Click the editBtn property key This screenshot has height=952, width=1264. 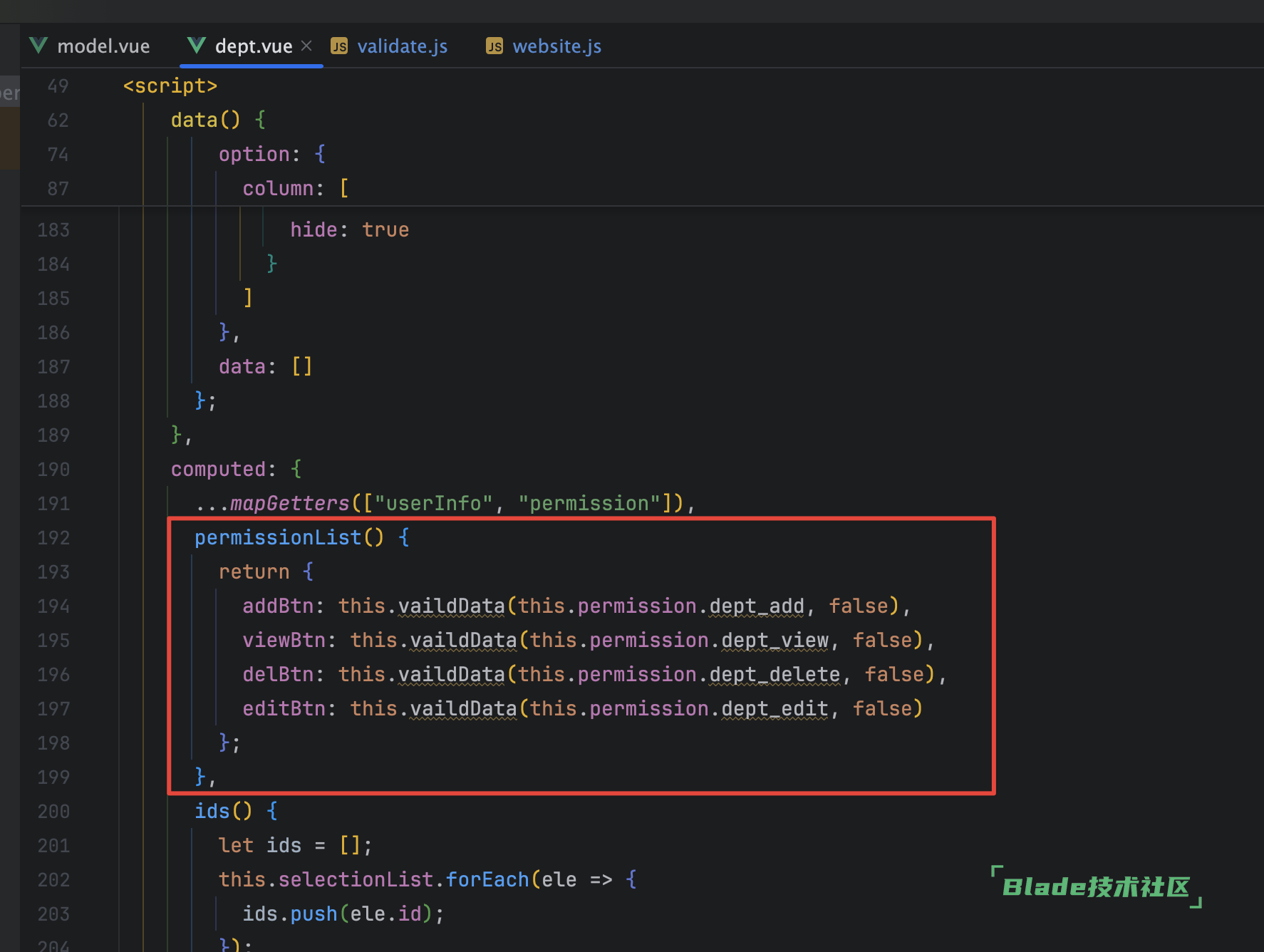[x=284, y=708]
